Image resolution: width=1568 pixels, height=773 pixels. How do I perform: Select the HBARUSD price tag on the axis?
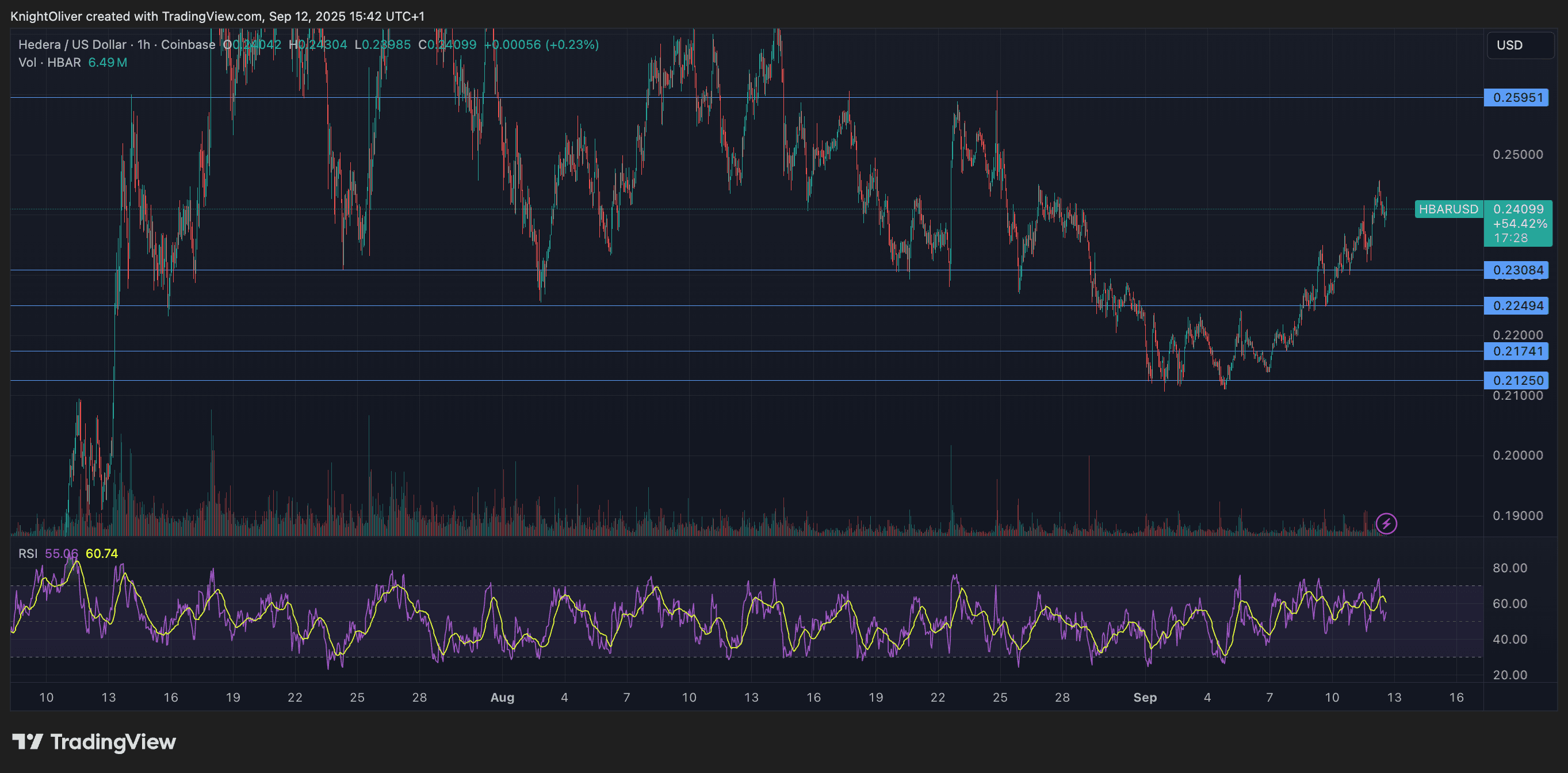(1448, 209)
